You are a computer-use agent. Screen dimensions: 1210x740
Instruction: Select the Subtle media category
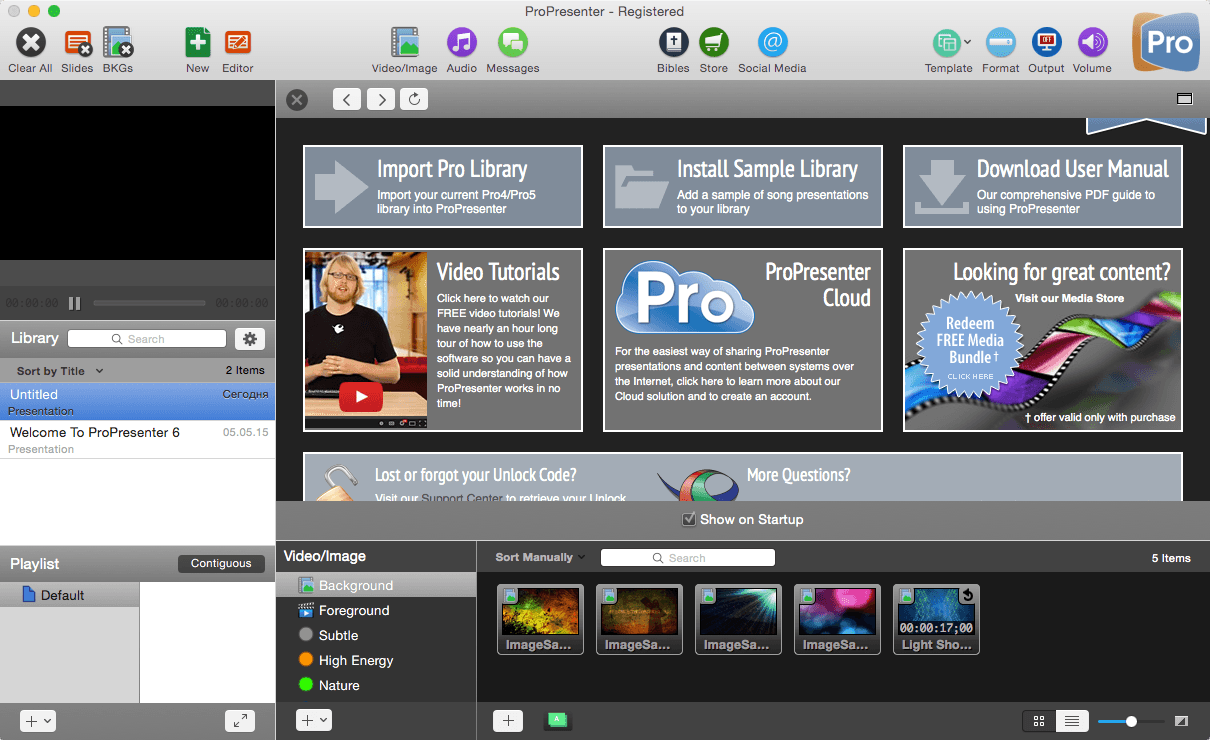tap(376, 635)
